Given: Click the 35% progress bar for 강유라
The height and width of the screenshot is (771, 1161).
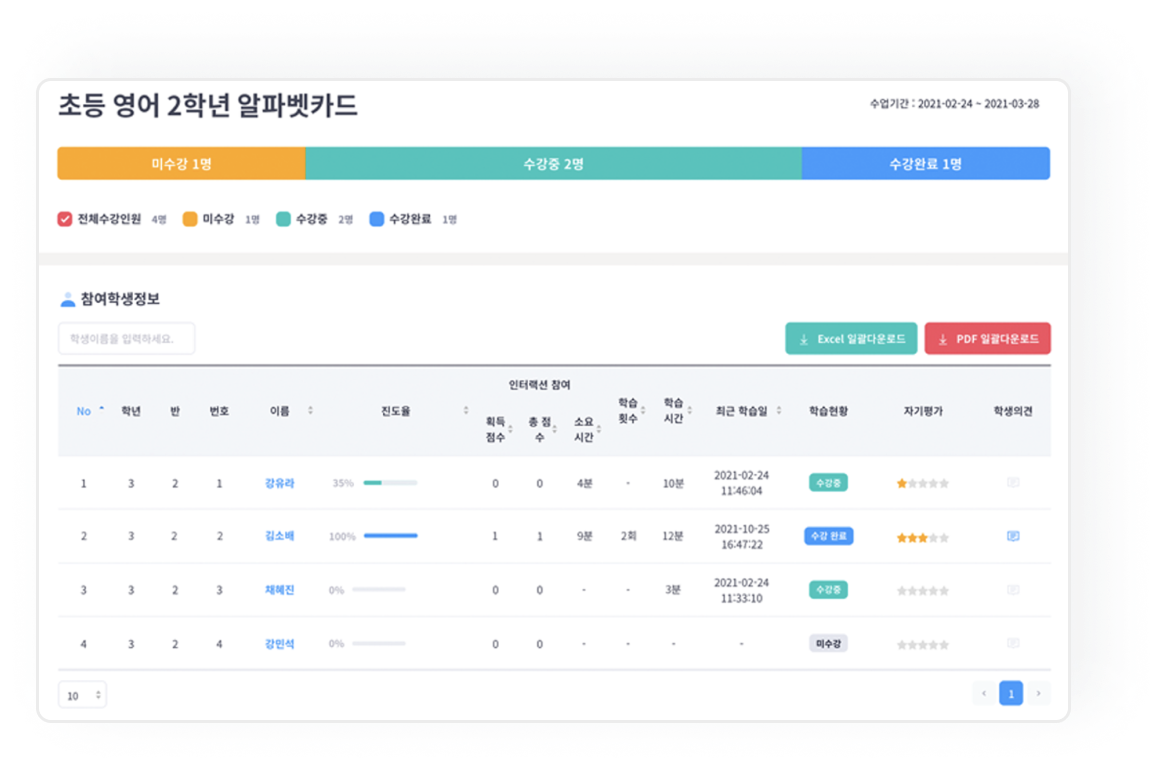Looking at the screenshot, I should (x=390, y=483).
